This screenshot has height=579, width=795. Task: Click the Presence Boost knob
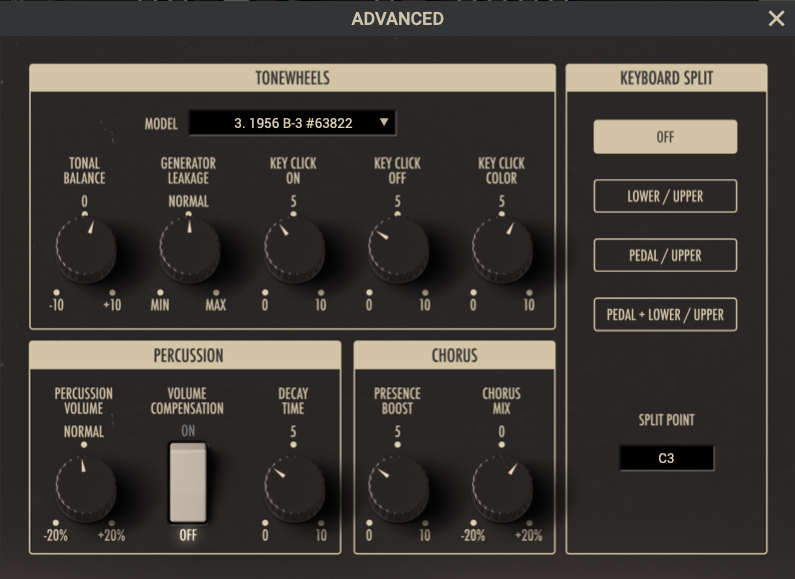pyautogui.click(x=398, y=485)
